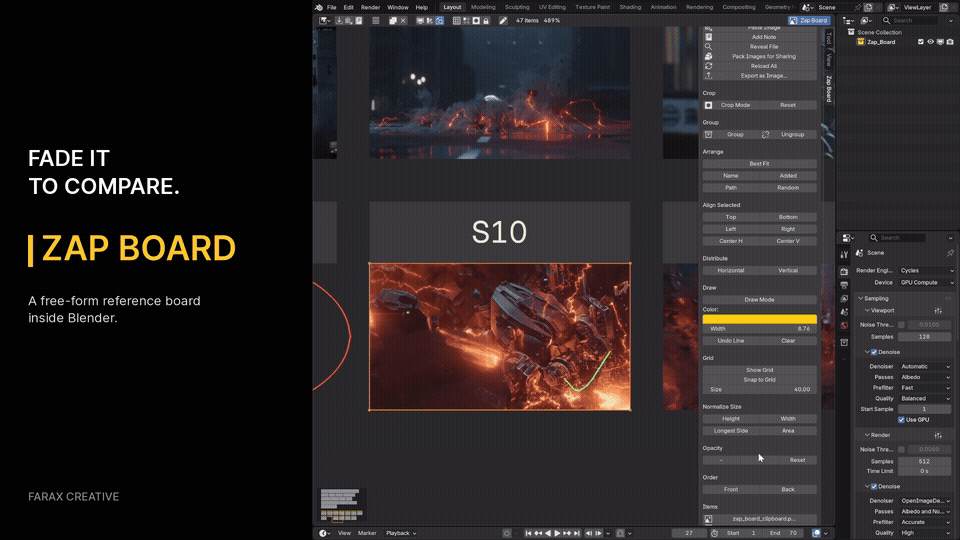
Task: Open the Edit menu
Action: [x=348, y=7]
